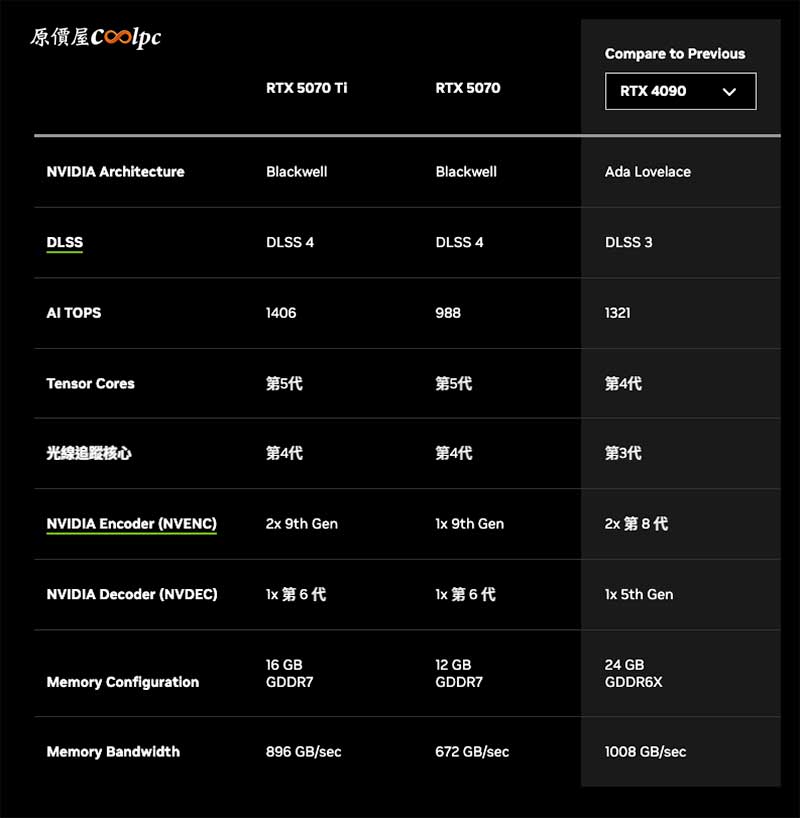800x818 pixels.
Task: Click the Tensor Cores row label
Action: [x=90, y=383]
